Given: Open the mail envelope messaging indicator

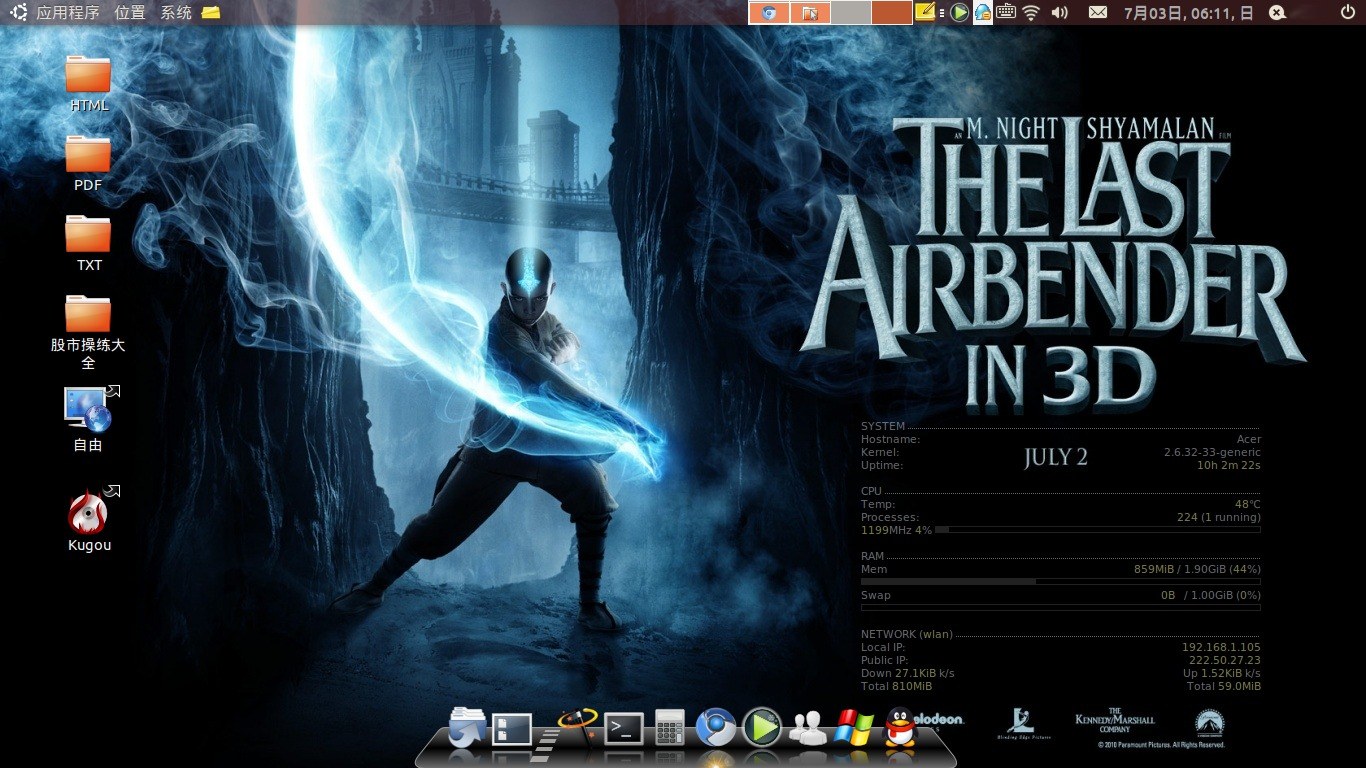Looking at the screenshot, I should pos(1098,13).
